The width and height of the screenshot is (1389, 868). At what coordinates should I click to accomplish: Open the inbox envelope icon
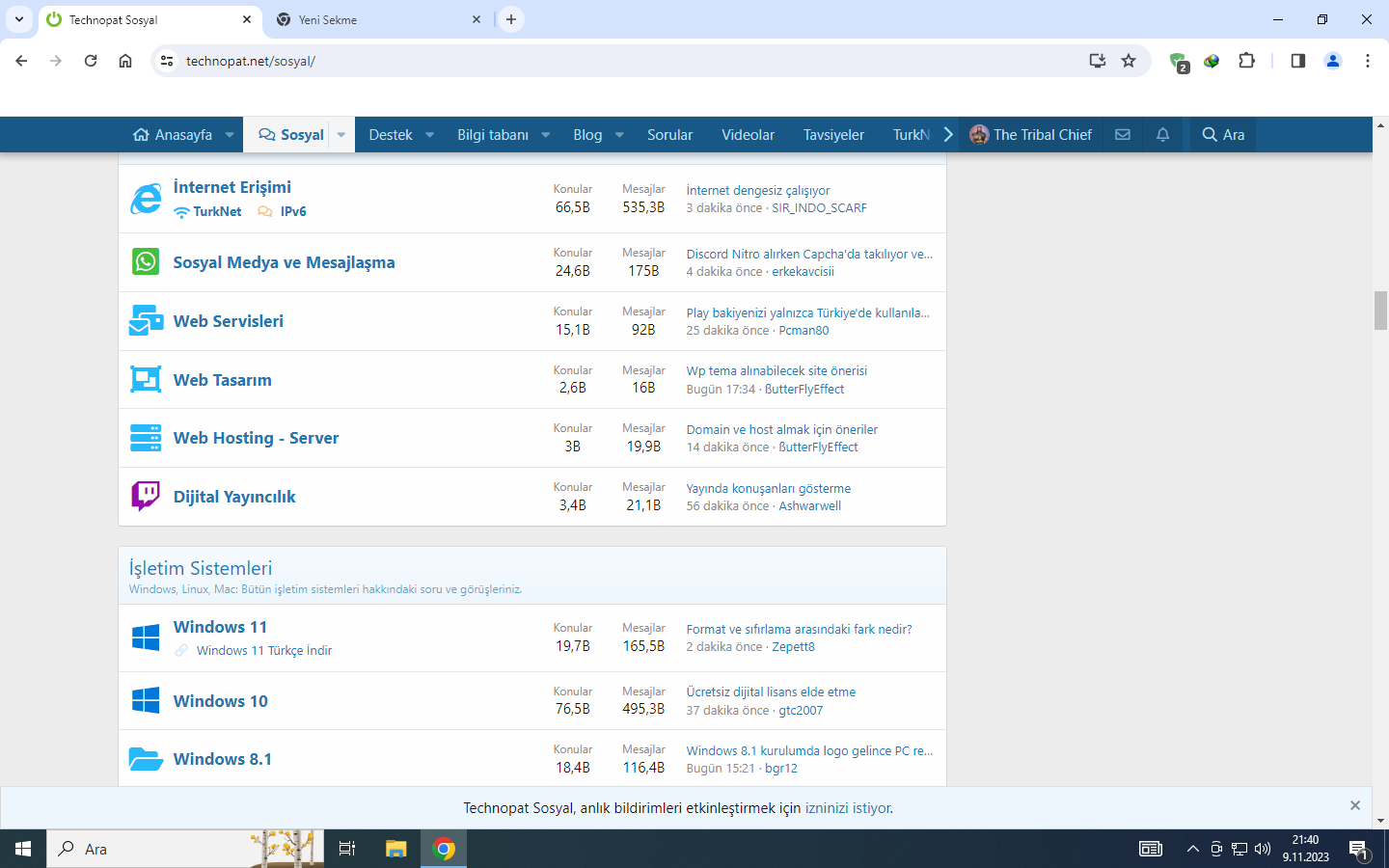[1123, 135]
